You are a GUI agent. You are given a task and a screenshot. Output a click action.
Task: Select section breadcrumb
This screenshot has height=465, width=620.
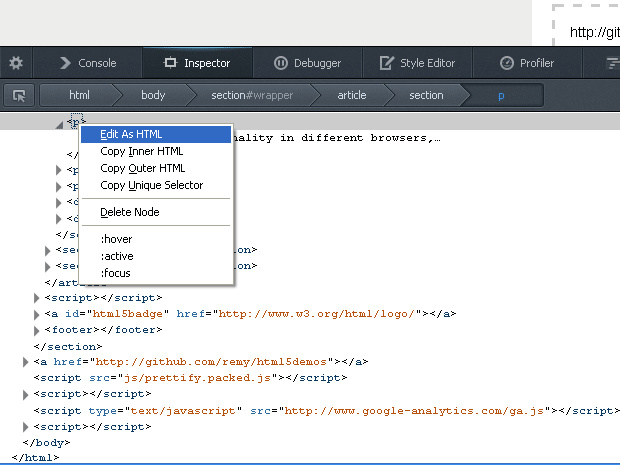pos(426,95)
